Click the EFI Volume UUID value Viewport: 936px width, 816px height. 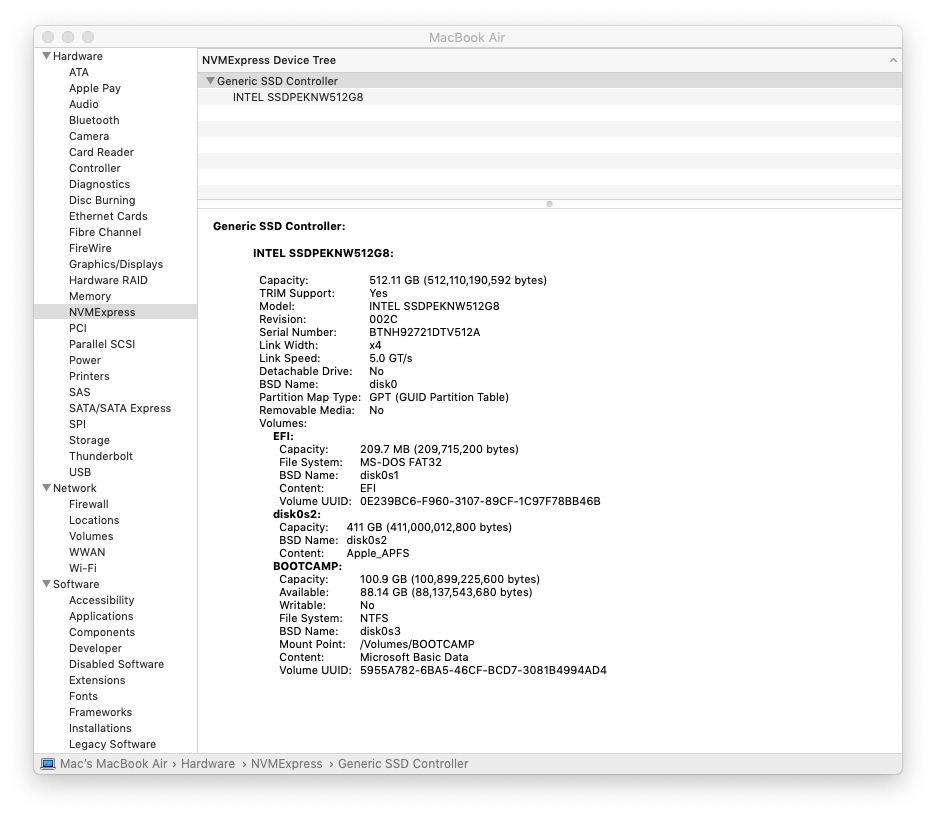(x=480, y=501)
